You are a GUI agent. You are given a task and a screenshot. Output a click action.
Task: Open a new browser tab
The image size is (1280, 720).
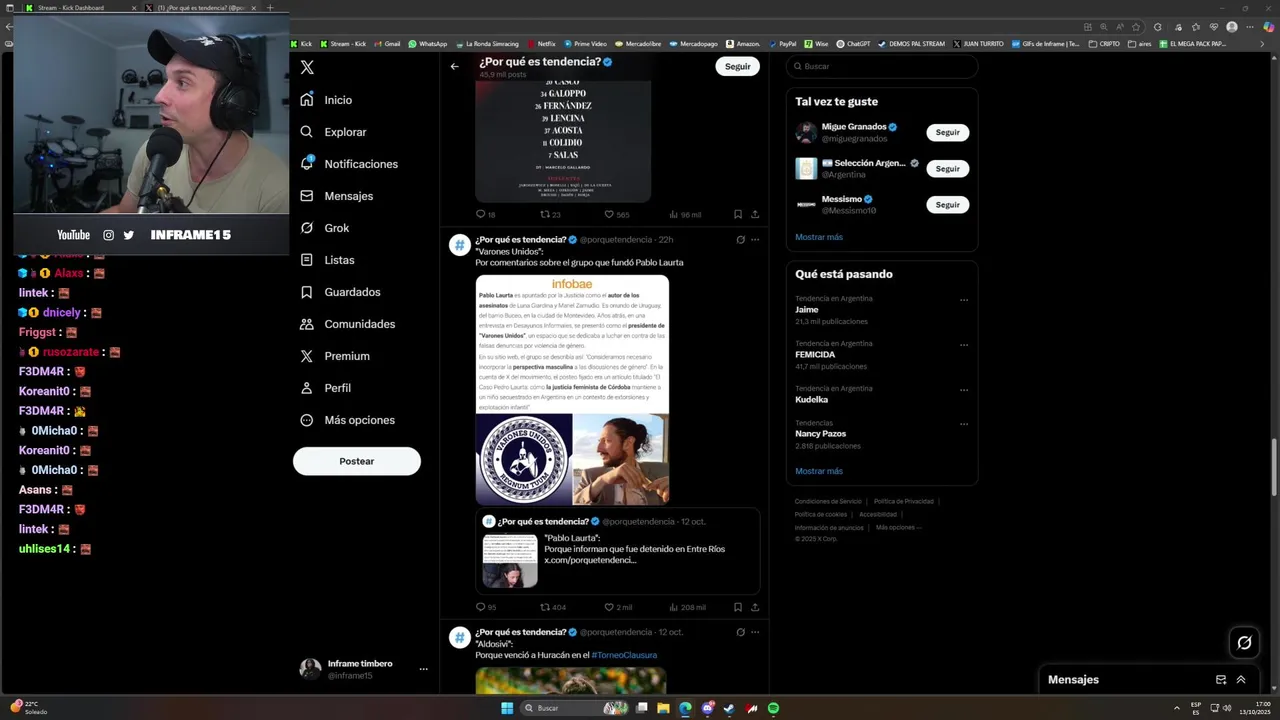(269, 7)
